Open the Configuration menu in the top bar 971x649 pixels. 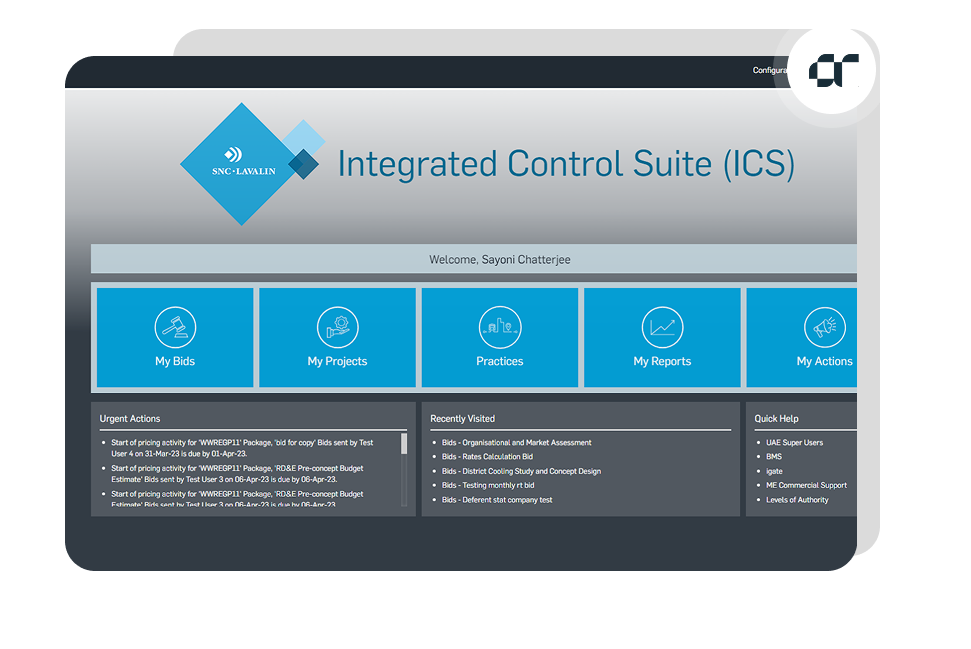point(772,70)
